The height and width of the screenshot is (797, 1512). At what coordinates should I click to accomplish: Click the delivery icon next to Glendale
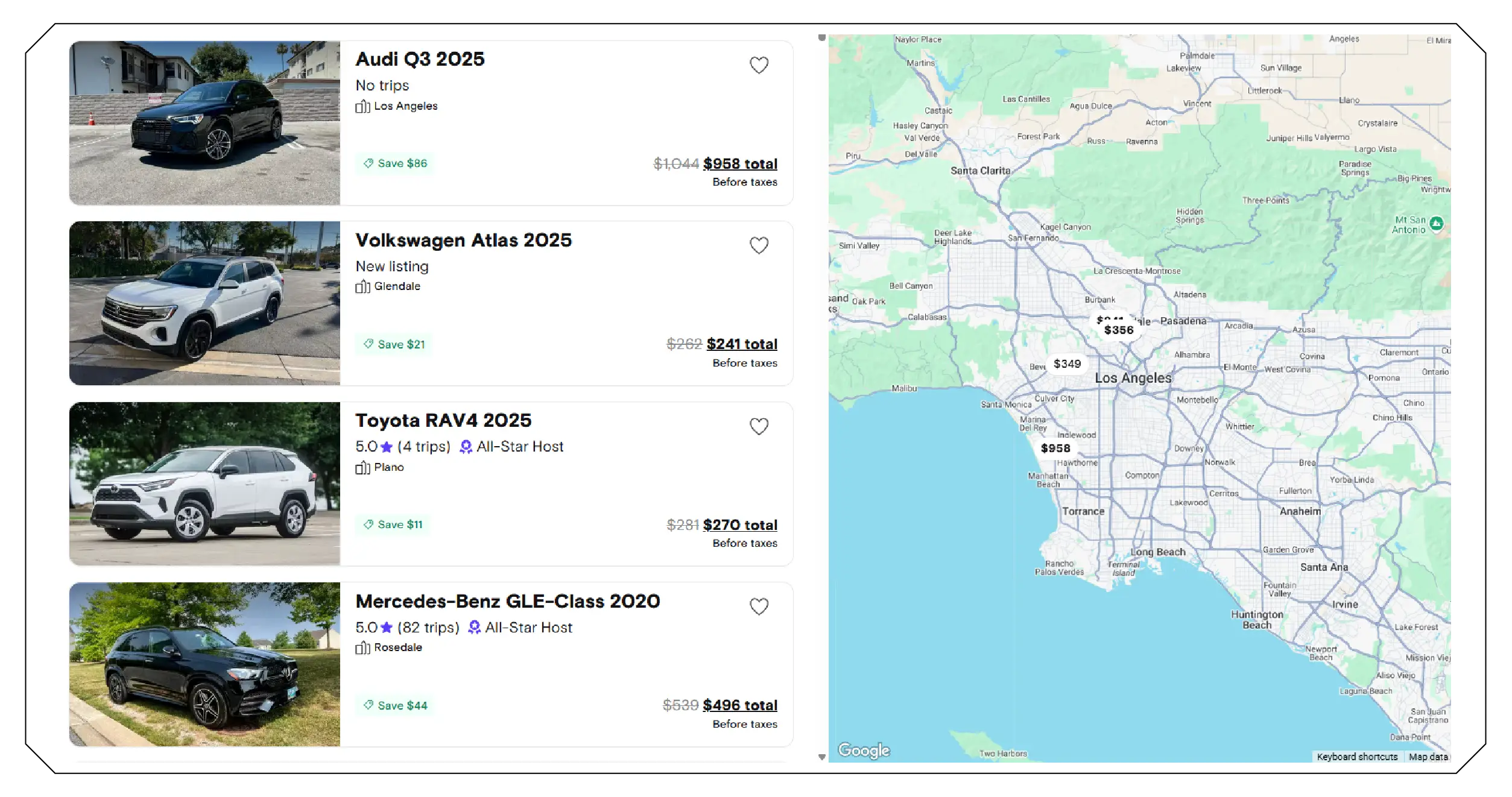tap(362, 286)
